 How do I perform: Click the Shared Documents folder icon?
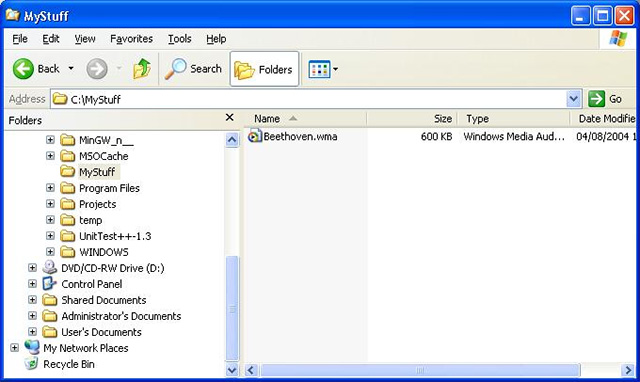click(50, 300)
